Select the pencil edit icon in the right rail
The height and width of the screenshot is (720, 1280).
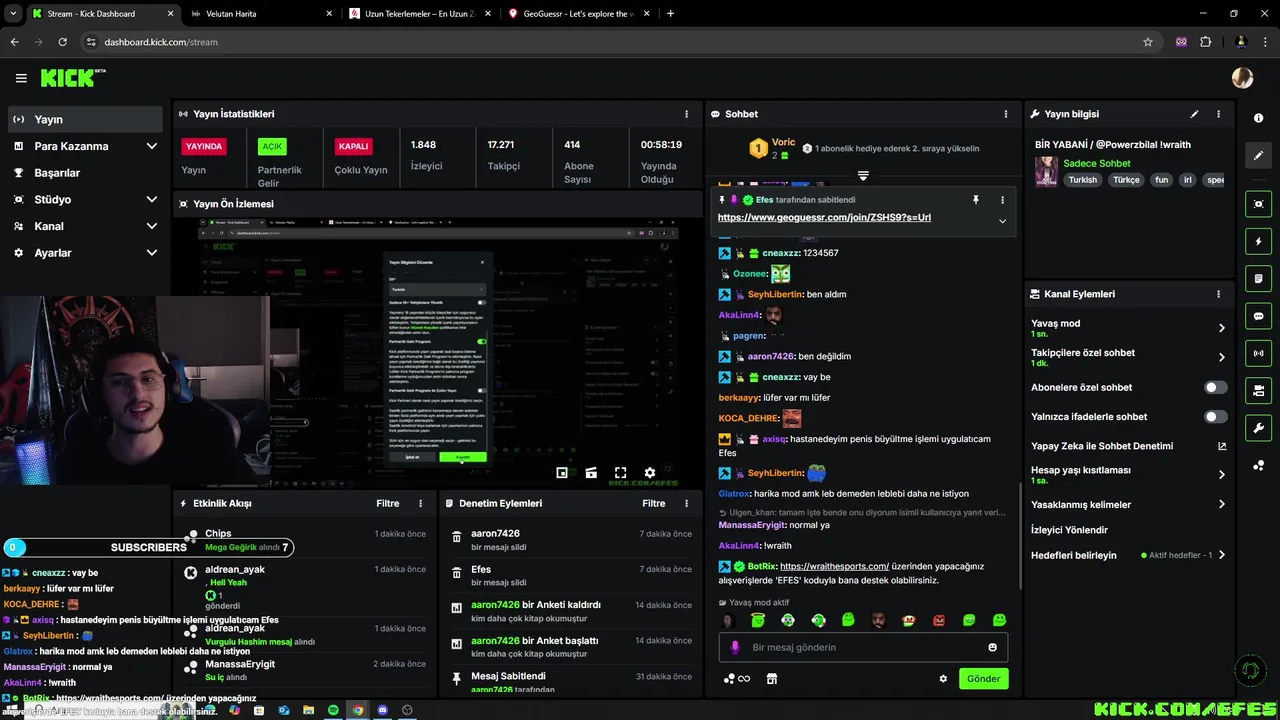point(1258,156)
